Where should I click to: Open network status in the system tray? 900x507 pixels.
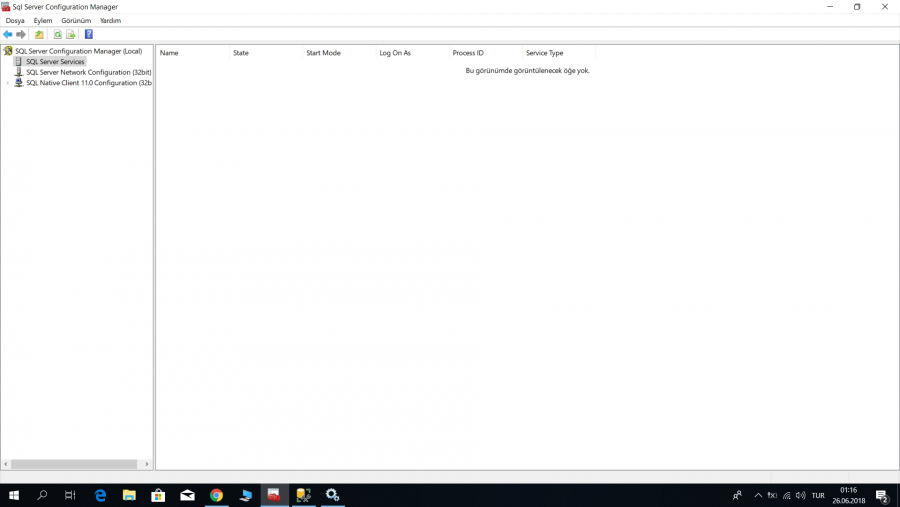pyautogui.click(x=786, y=495)
